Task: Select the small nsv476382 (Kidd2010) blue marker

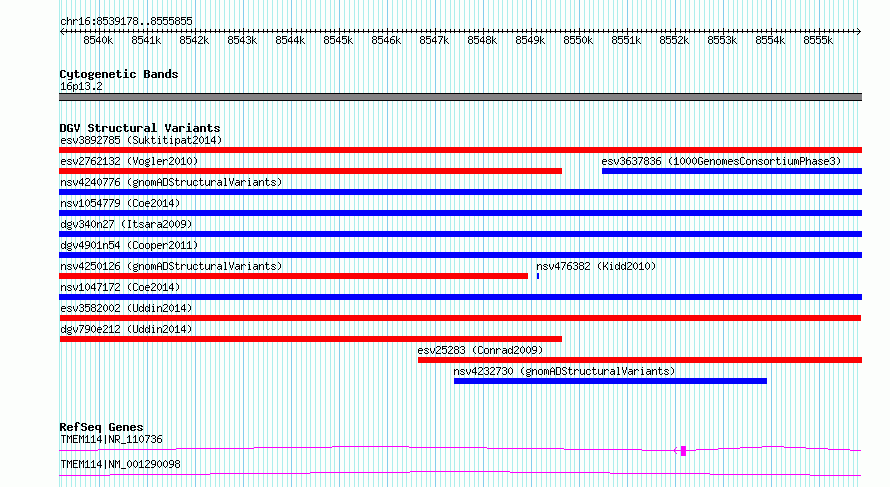Action: [538, 276]
